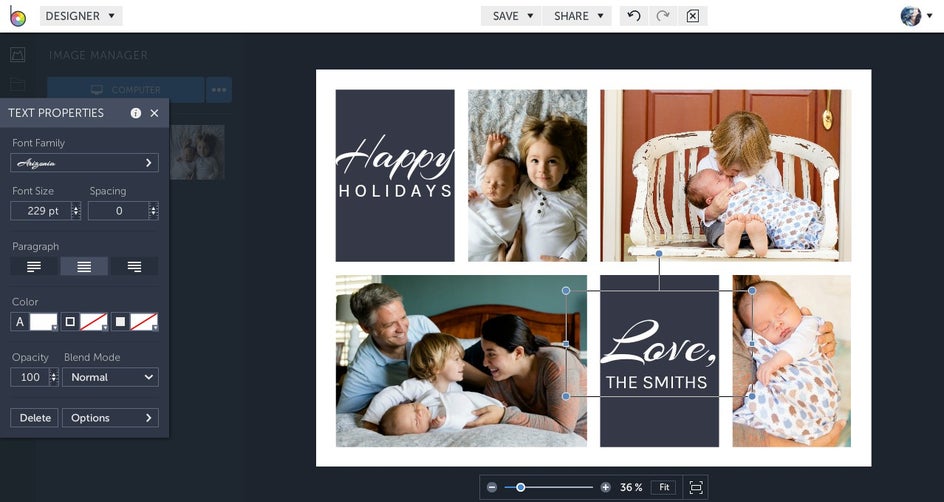
Task: Open the user profile avatar menu
Action: tap(916, 16)
